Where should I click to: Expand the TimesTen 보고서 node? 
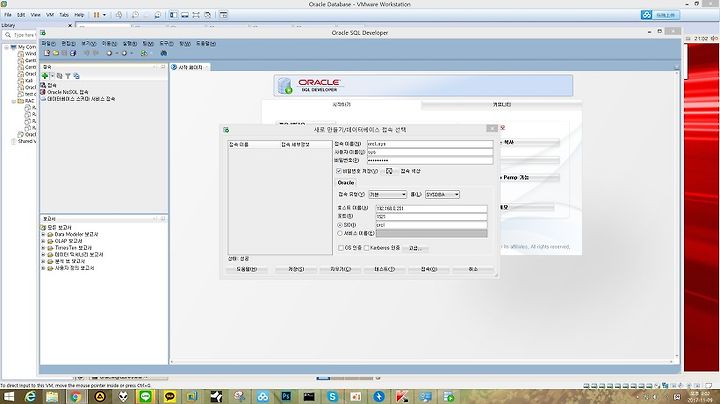[x=43, y=248]
